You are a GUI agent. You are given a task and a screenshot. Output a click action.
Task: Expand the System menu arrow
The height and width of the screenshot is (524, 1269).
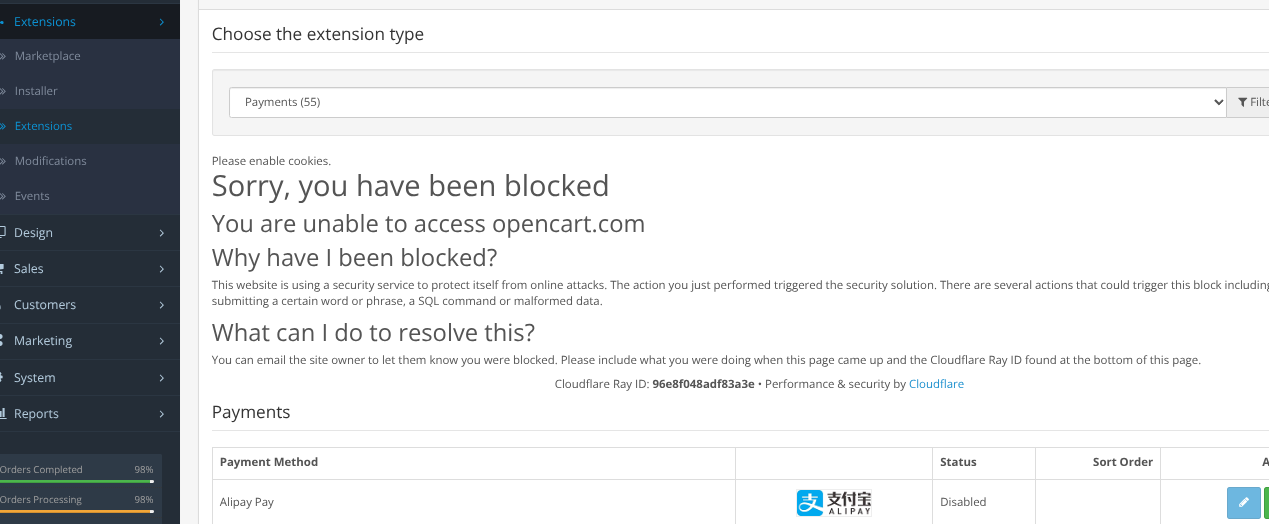162,378
